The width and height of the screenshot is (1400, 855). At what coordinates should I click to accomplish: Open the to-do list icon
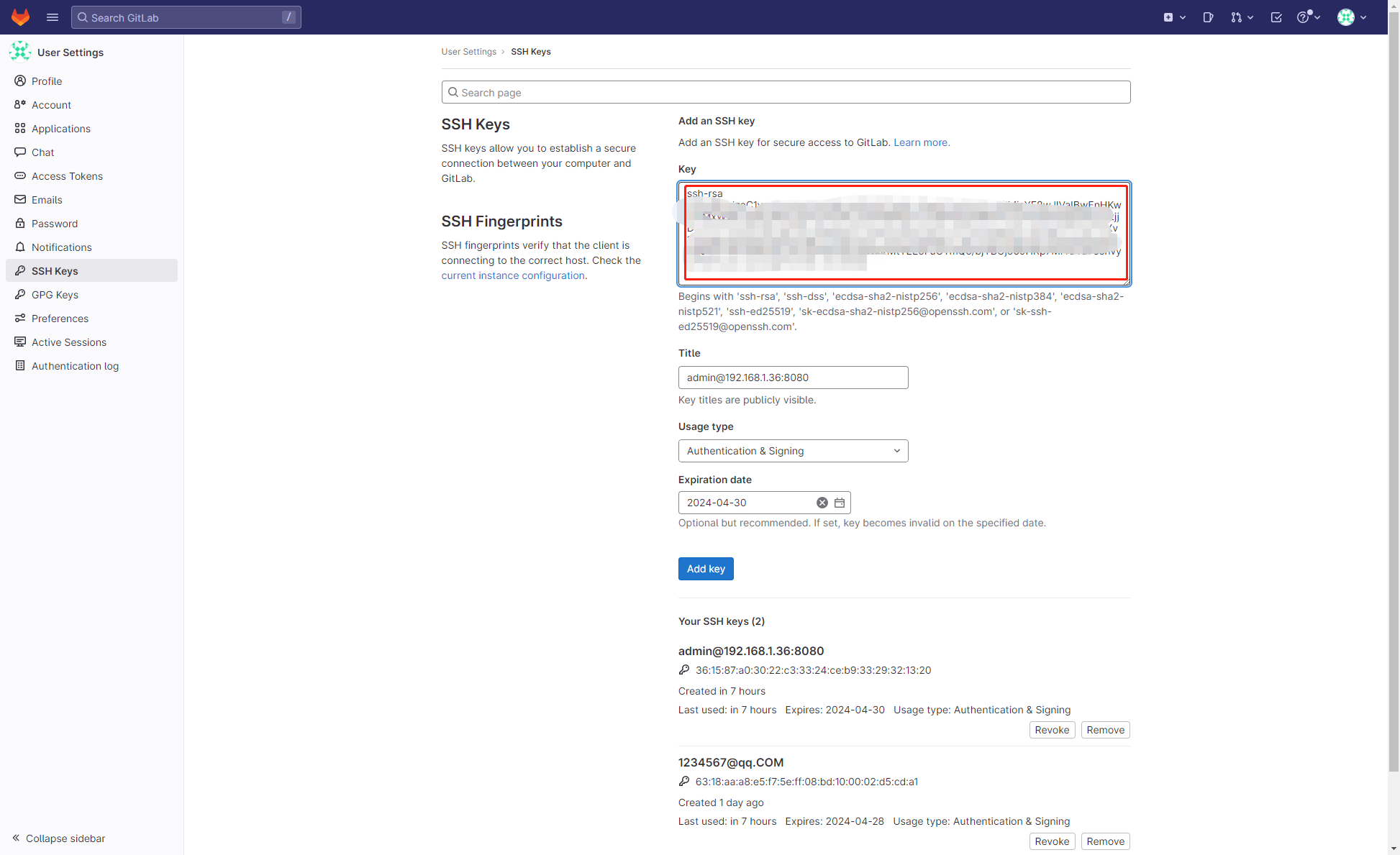click(1276, 17)
